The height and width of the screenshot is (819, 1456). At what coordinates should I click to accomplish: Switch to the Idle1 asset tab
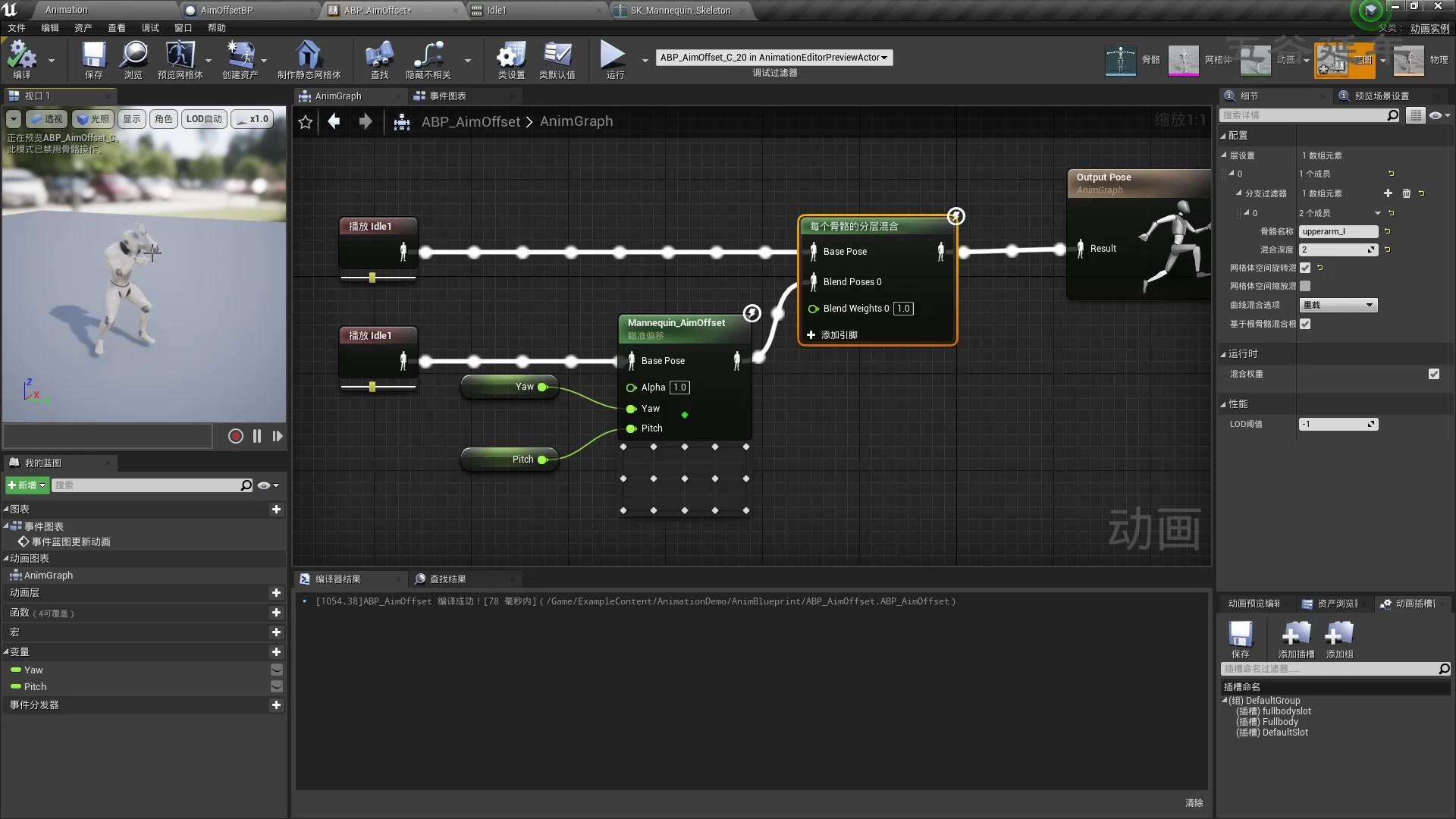pos(497,11)
